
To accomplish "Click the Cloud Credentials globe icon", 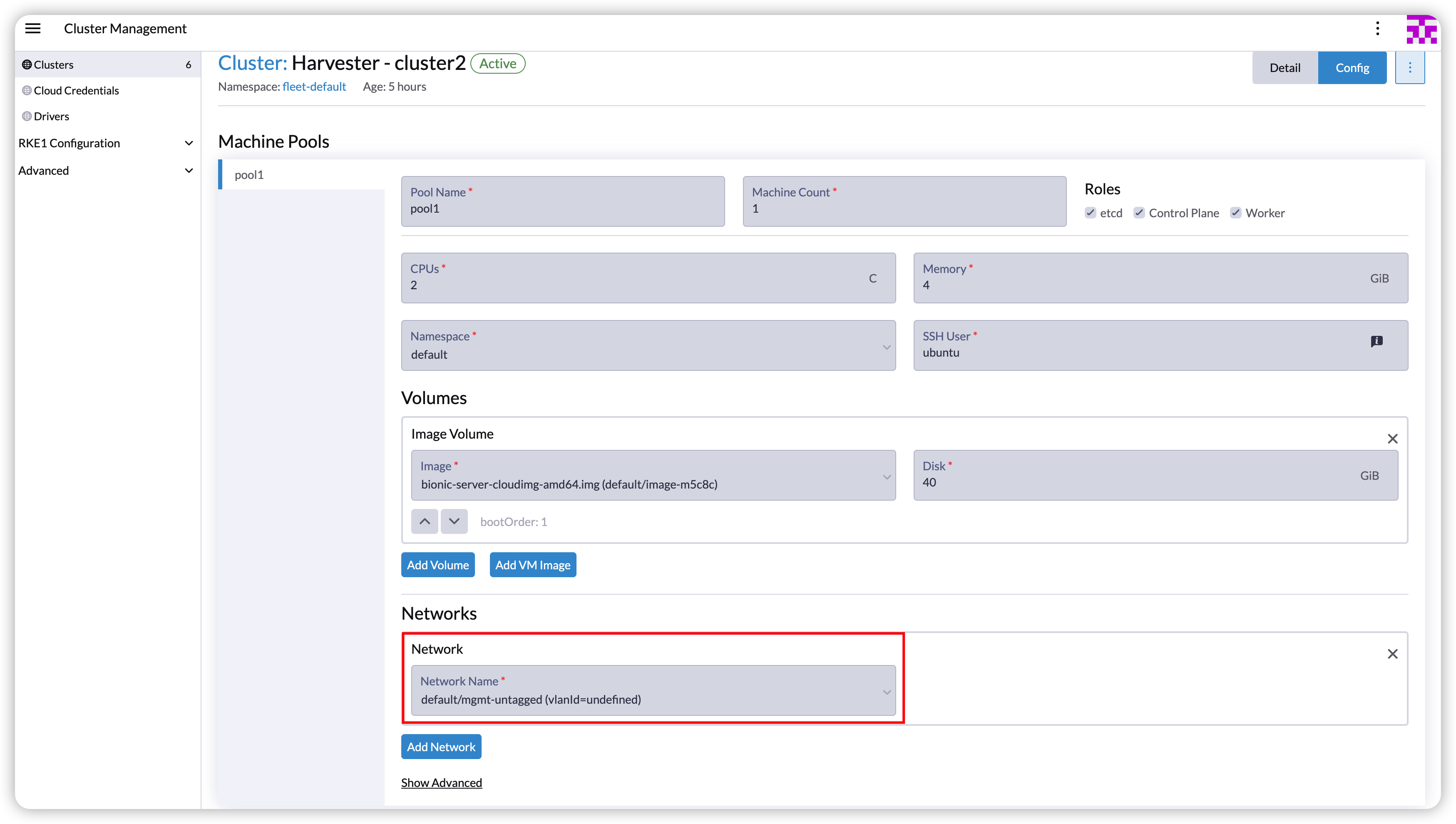I will tap(27, 91).
